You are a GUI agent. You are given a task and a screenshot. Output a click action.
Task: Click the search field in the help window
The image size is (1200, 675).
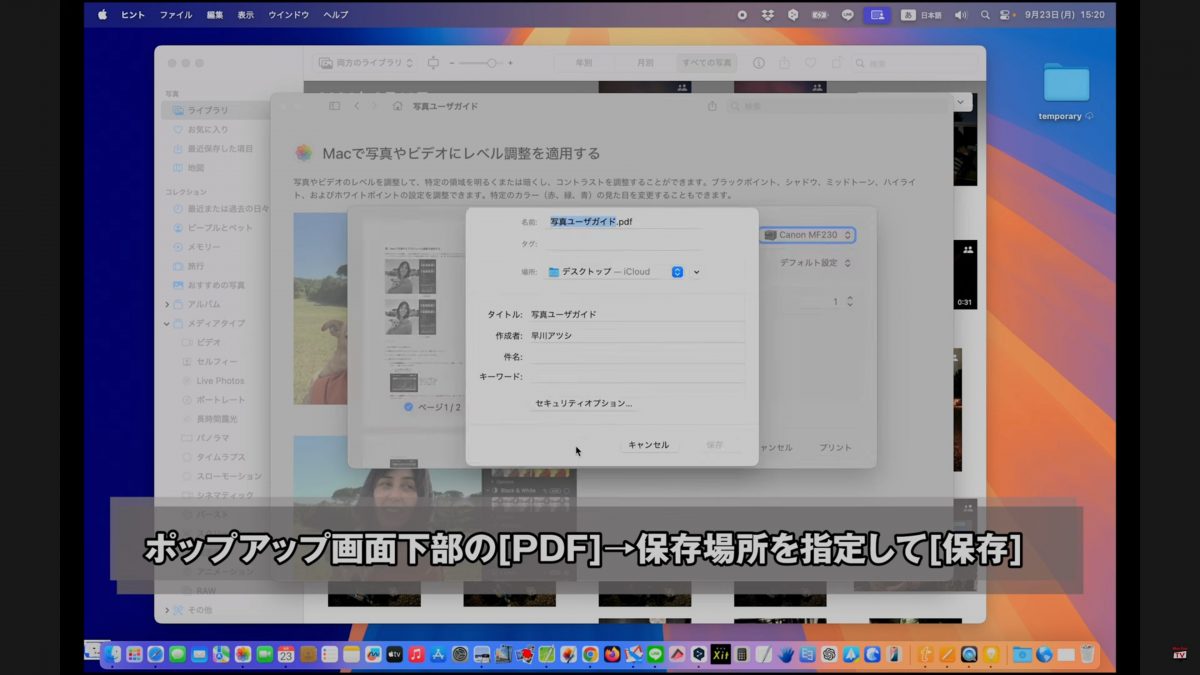click(x=840, y=105)
